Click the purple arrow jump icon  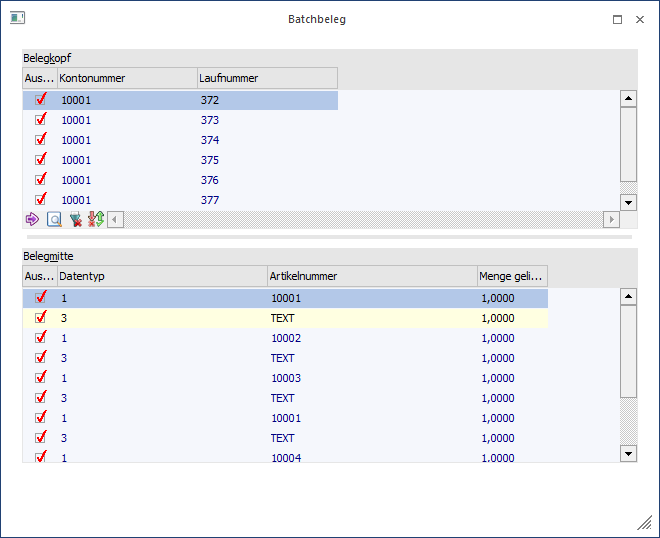[31, 219]
